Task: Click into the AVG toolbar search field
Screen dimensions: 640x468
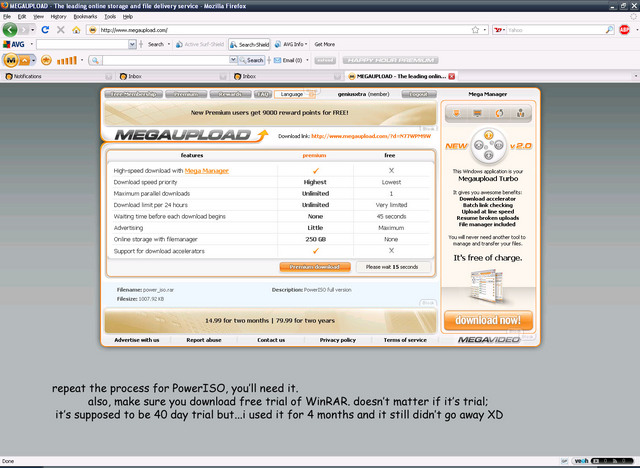Action: point(82,44)
